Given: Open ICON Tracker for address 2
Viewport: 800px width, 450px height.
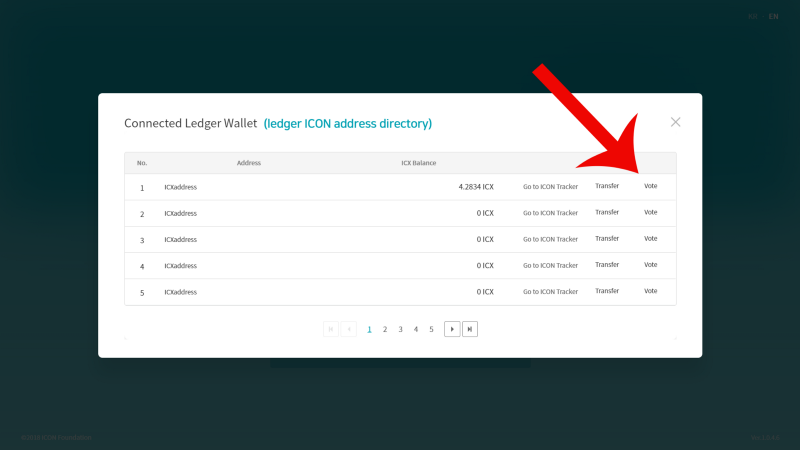Looking at the screenshot, I should (550, 213).
